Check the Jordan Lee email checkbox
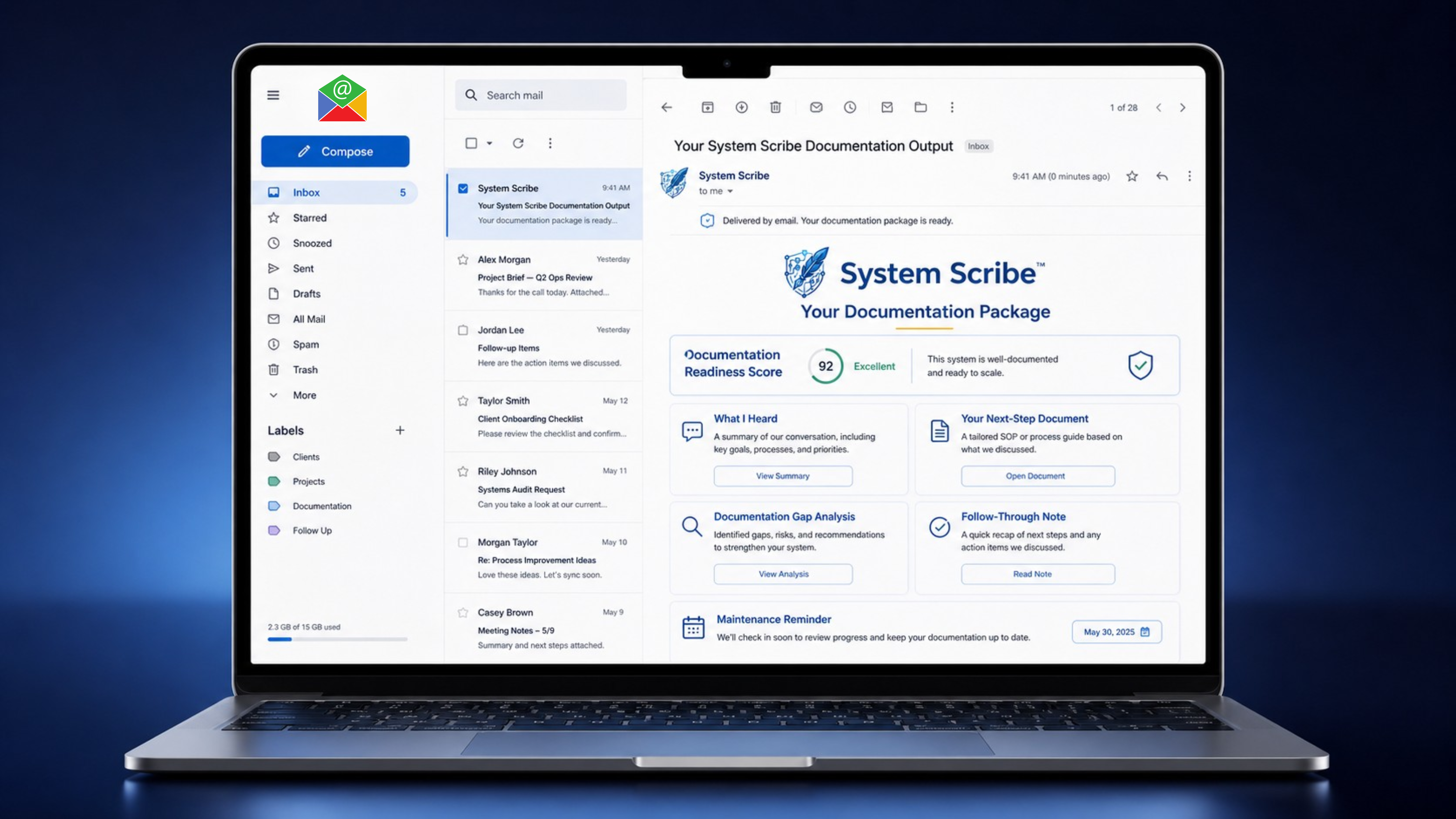Viewport: 1456px width, 819px height. [x=463, y=330]
